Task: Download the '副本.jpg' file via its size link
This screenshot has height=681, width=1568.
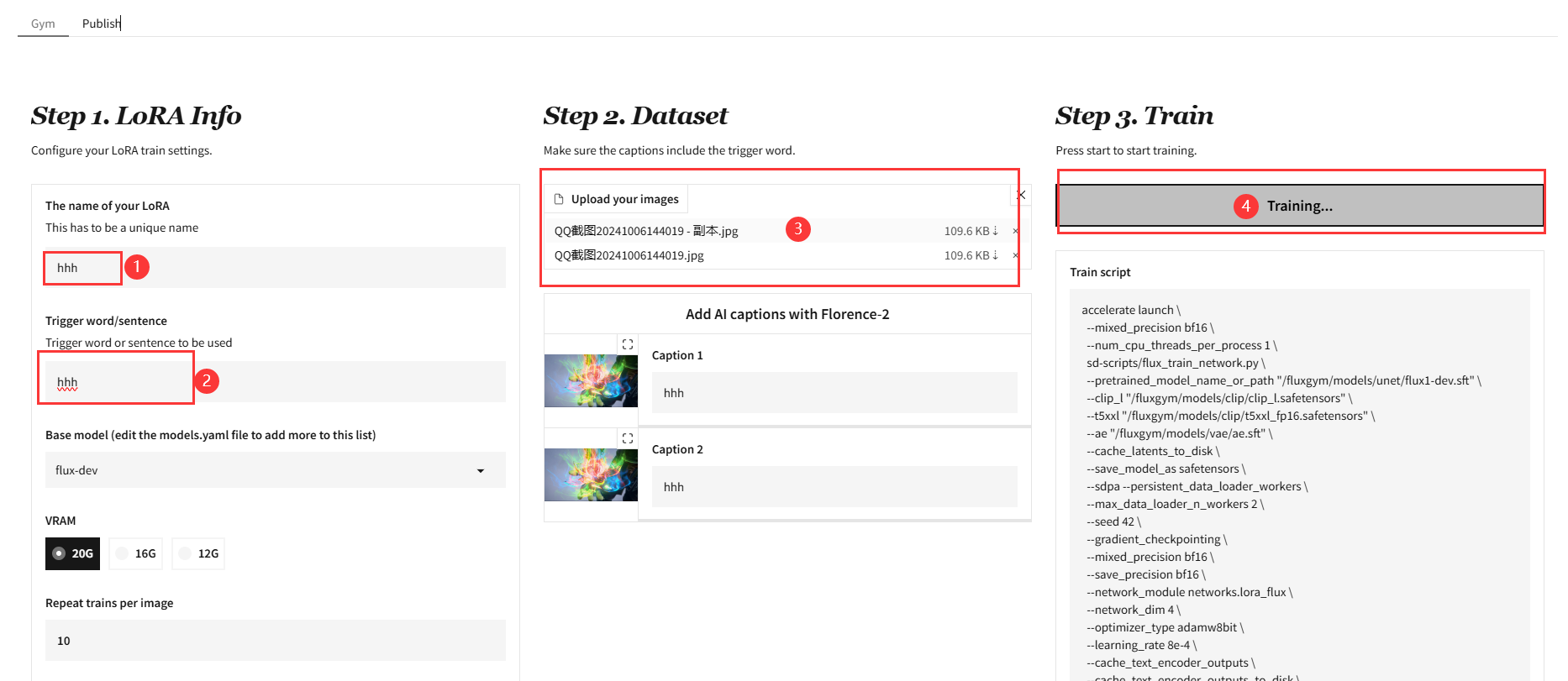Action: point(971,231)
